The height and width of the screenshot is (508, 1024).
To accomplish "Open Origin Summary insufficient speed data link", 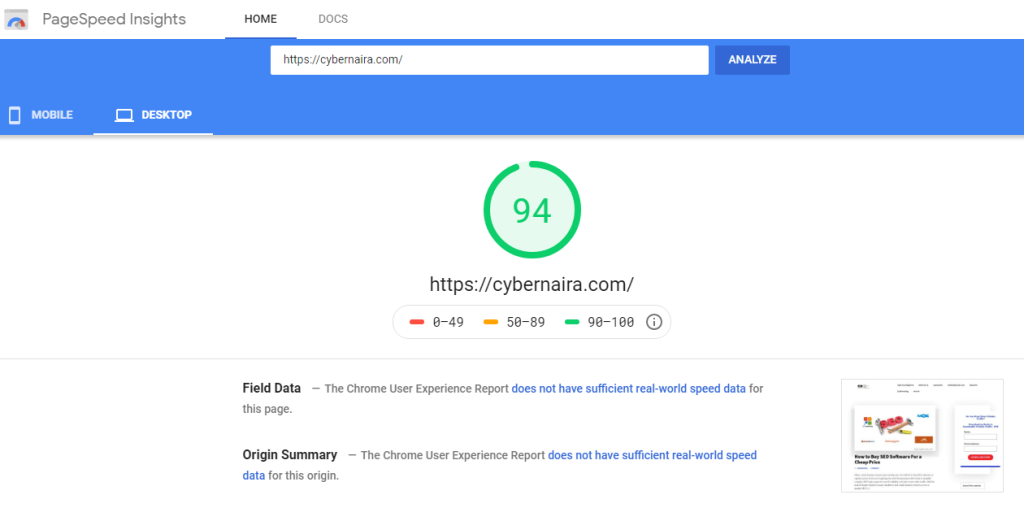I will tap(652, 455).
